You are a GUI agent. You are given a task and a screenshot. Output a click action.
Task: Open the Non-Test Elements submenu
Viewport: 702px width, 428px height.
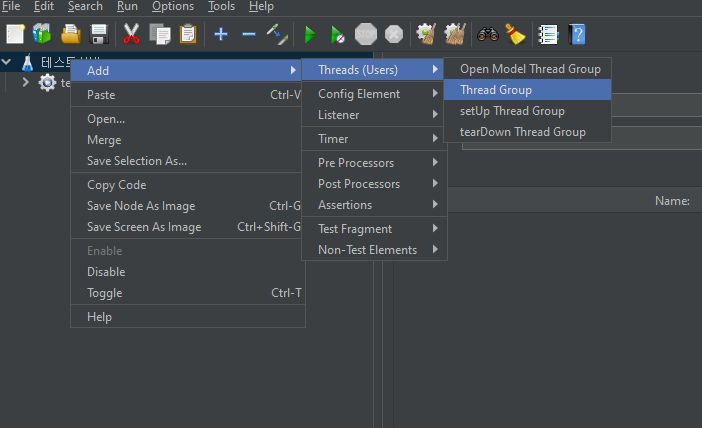374,250
